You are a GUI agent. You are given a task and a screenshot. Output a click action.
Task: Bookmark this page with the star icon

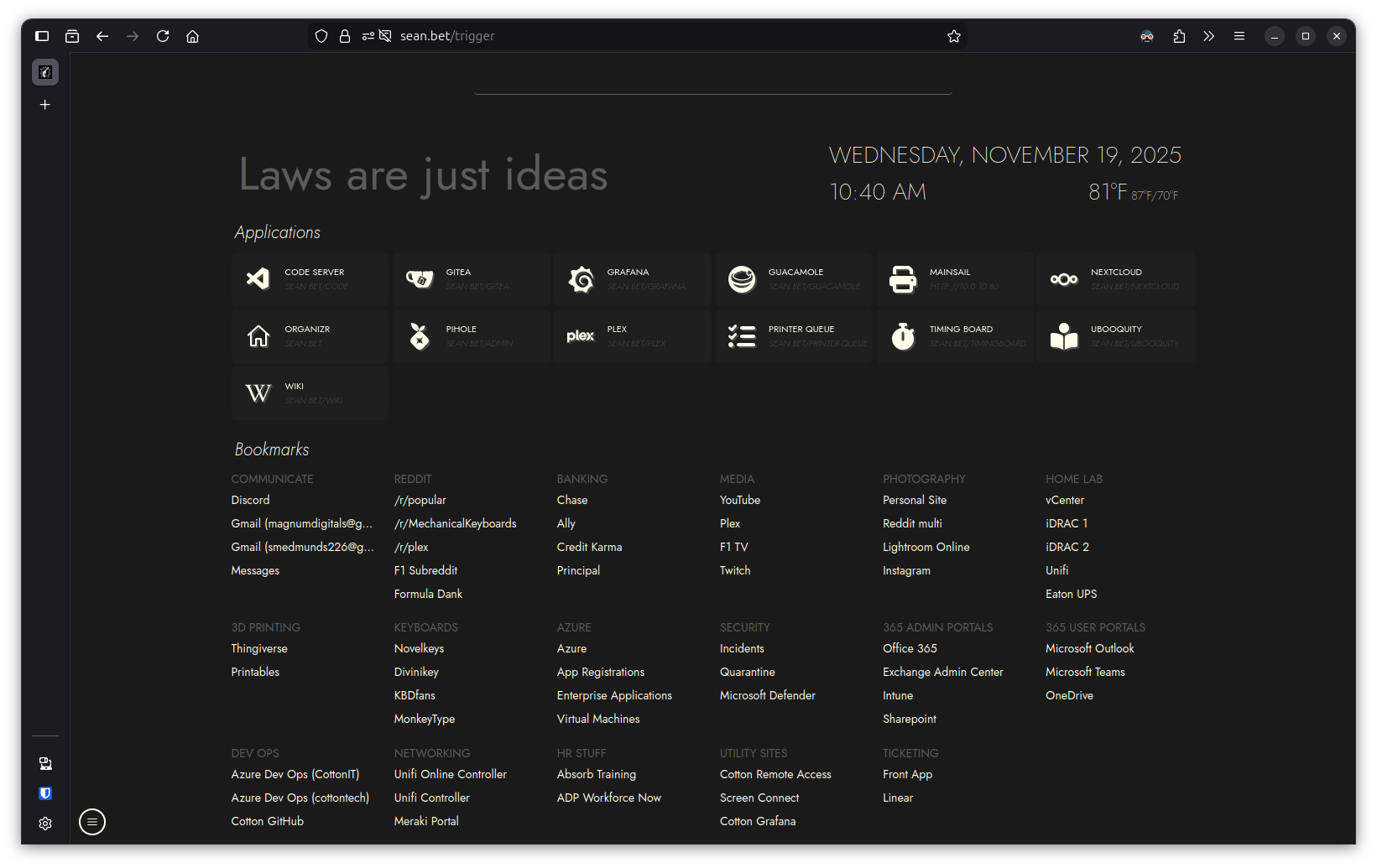pos(954,36)
